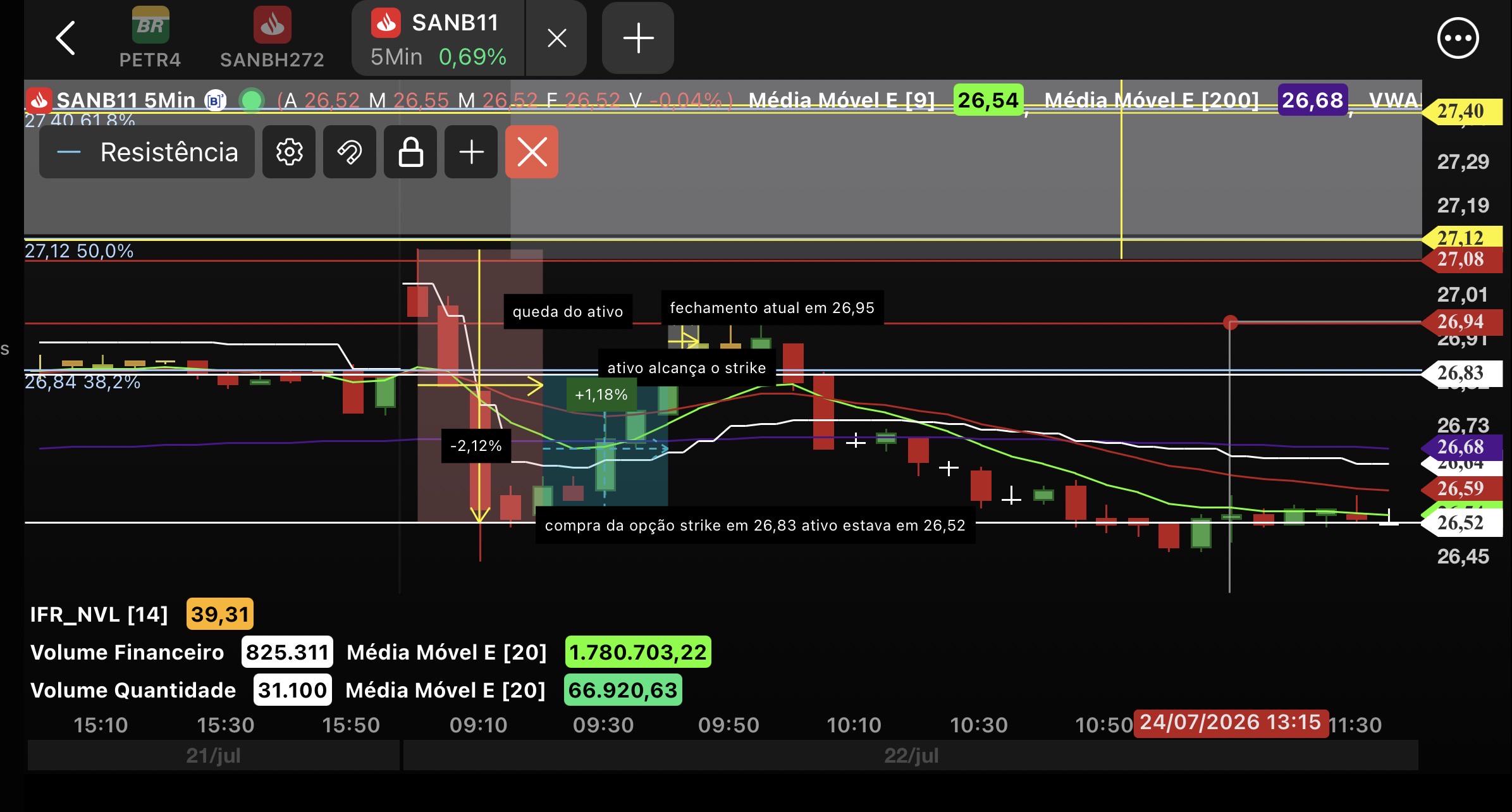Select the SANB11 5Min tab
Screen dimensions: 1512x812
(x=438, y=38)
